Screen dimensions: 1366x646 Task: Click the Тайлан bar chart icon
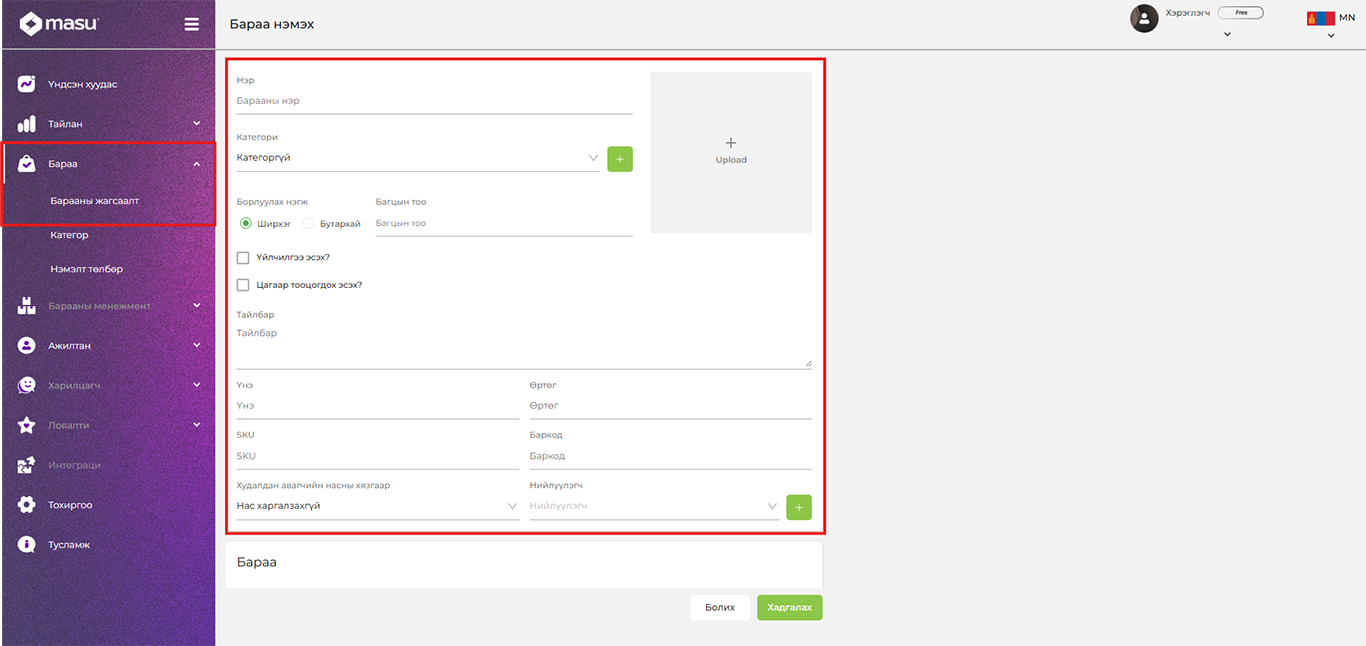[27, 124]
